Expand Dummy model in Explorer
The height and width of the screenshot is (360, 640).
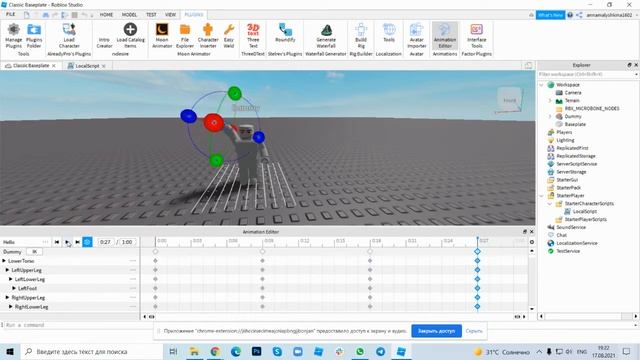(550, 116)
